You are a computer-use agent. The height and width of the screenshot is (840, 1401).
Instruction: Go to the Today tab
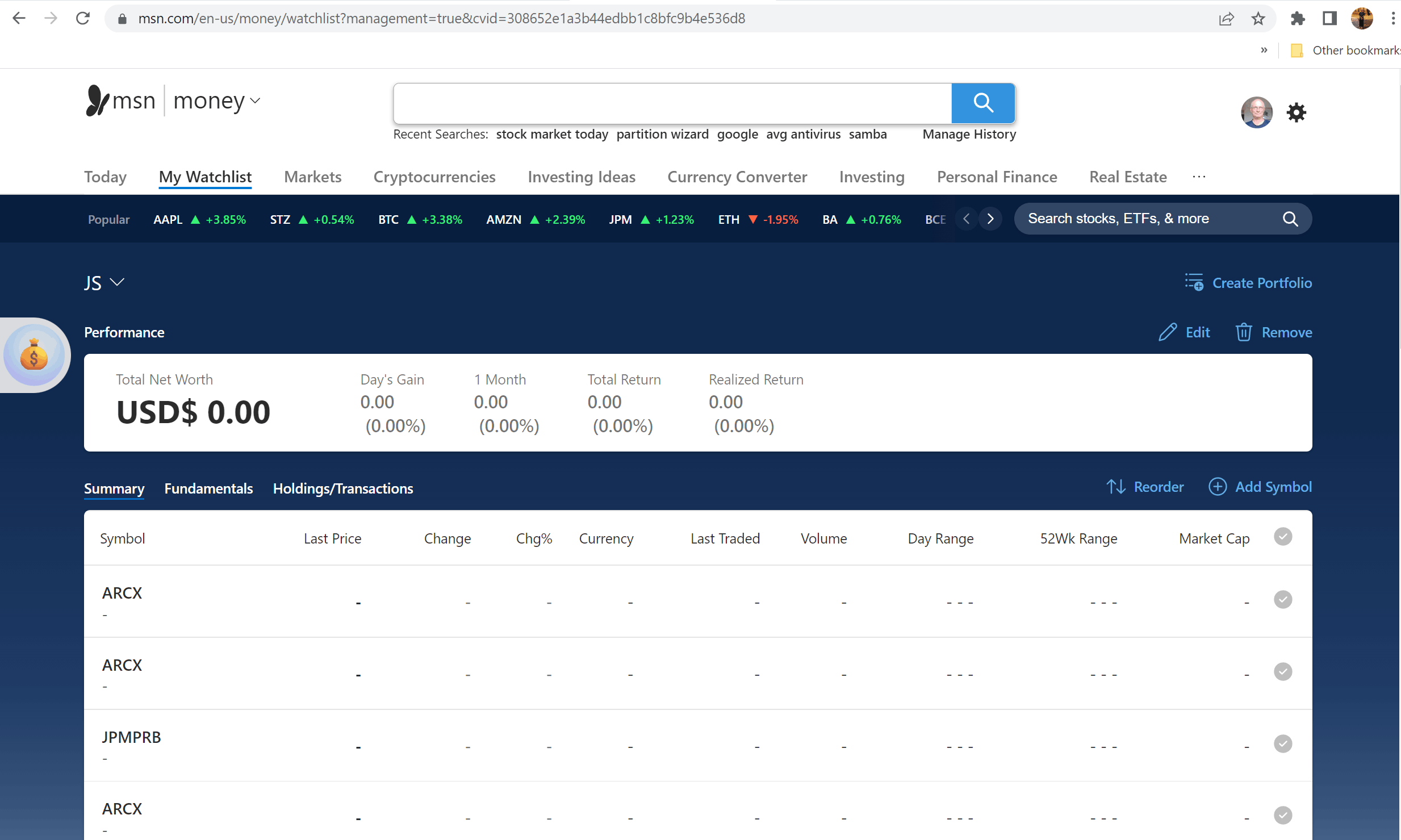105,177
